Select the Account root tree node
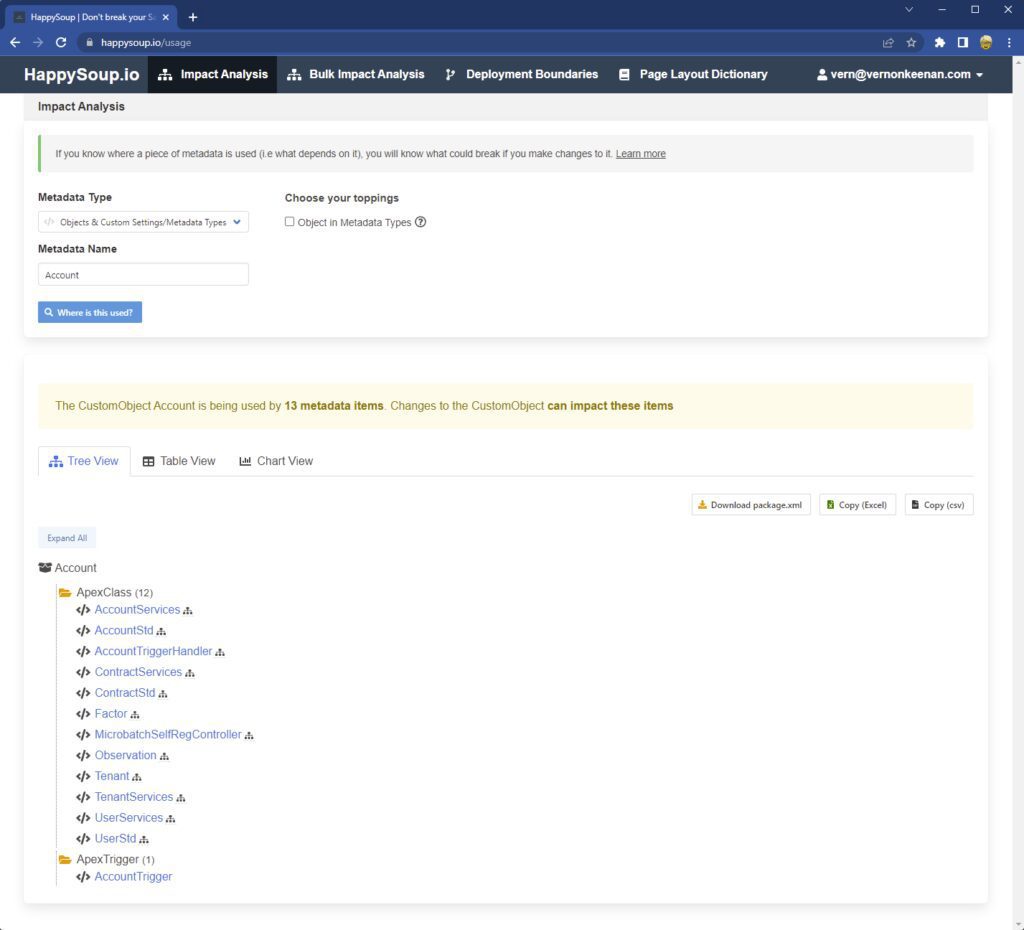1024x930 pixels. pos(75,568)
